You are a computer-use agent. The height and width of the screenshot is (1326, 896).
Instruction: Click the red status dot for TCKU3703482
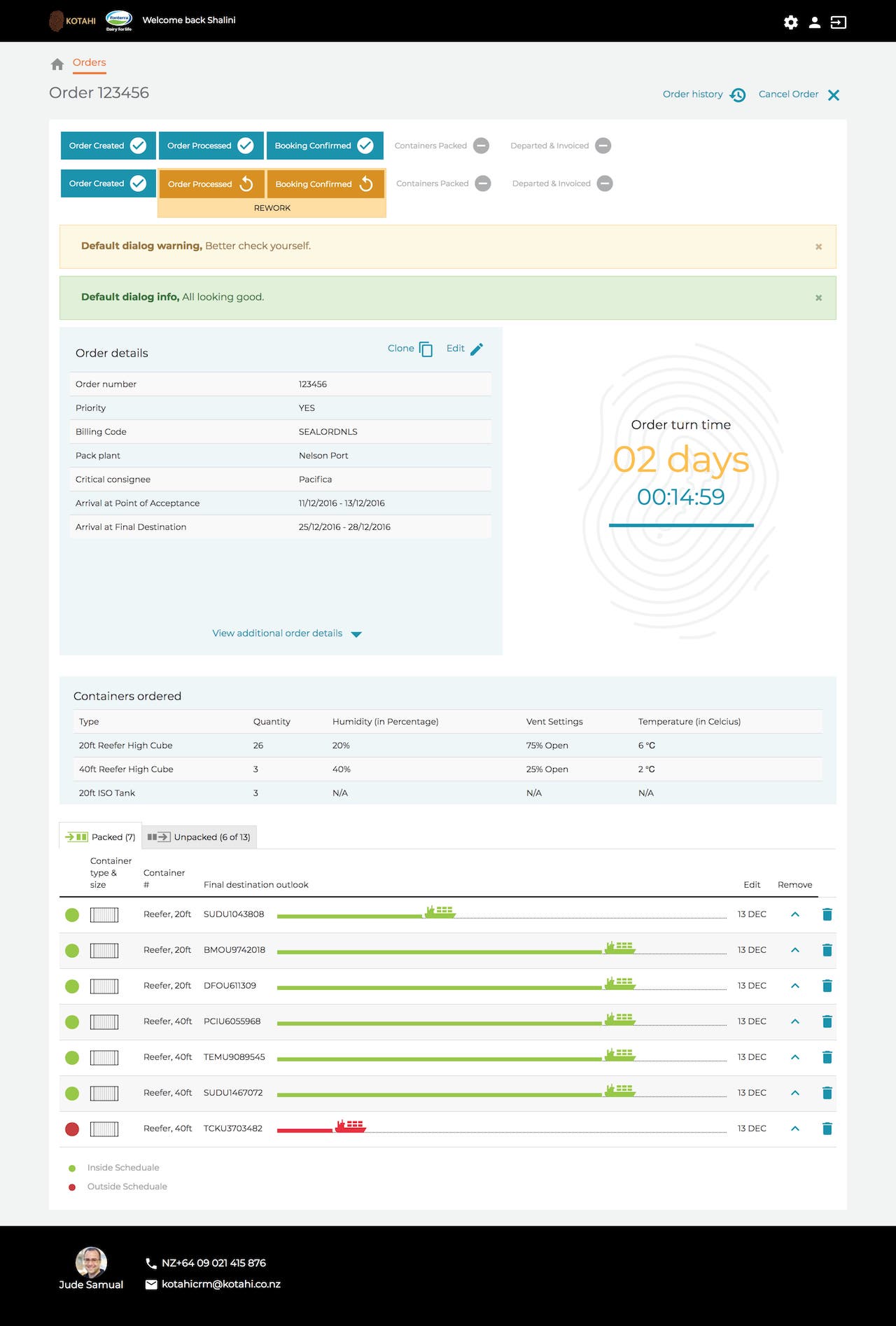(x=72, y=1129)
